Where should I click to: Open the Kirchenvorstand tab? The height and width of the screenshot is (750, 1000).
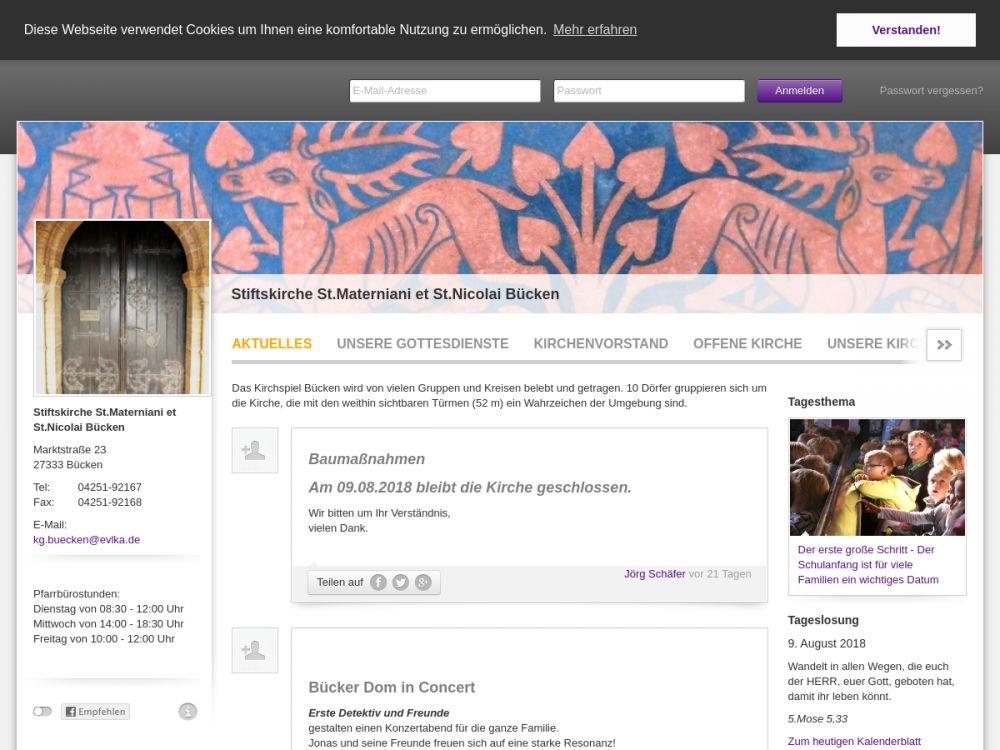[600, 344]
